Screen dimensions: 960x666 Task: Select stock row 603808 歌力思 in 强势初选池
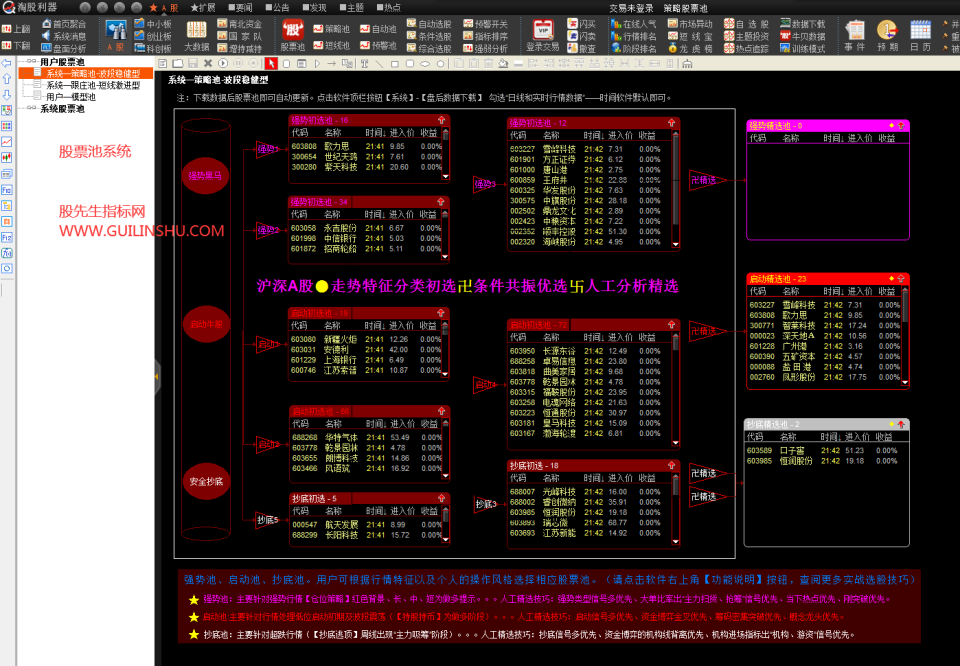point(366,146)
